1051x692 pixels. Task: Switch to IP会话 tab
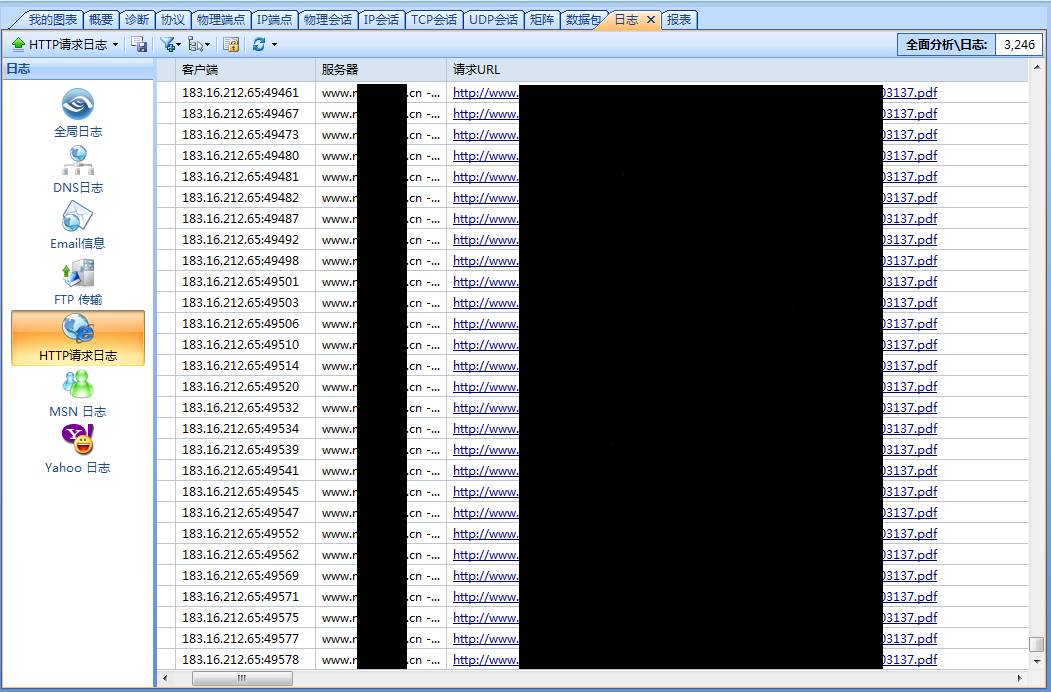point(381,20)
